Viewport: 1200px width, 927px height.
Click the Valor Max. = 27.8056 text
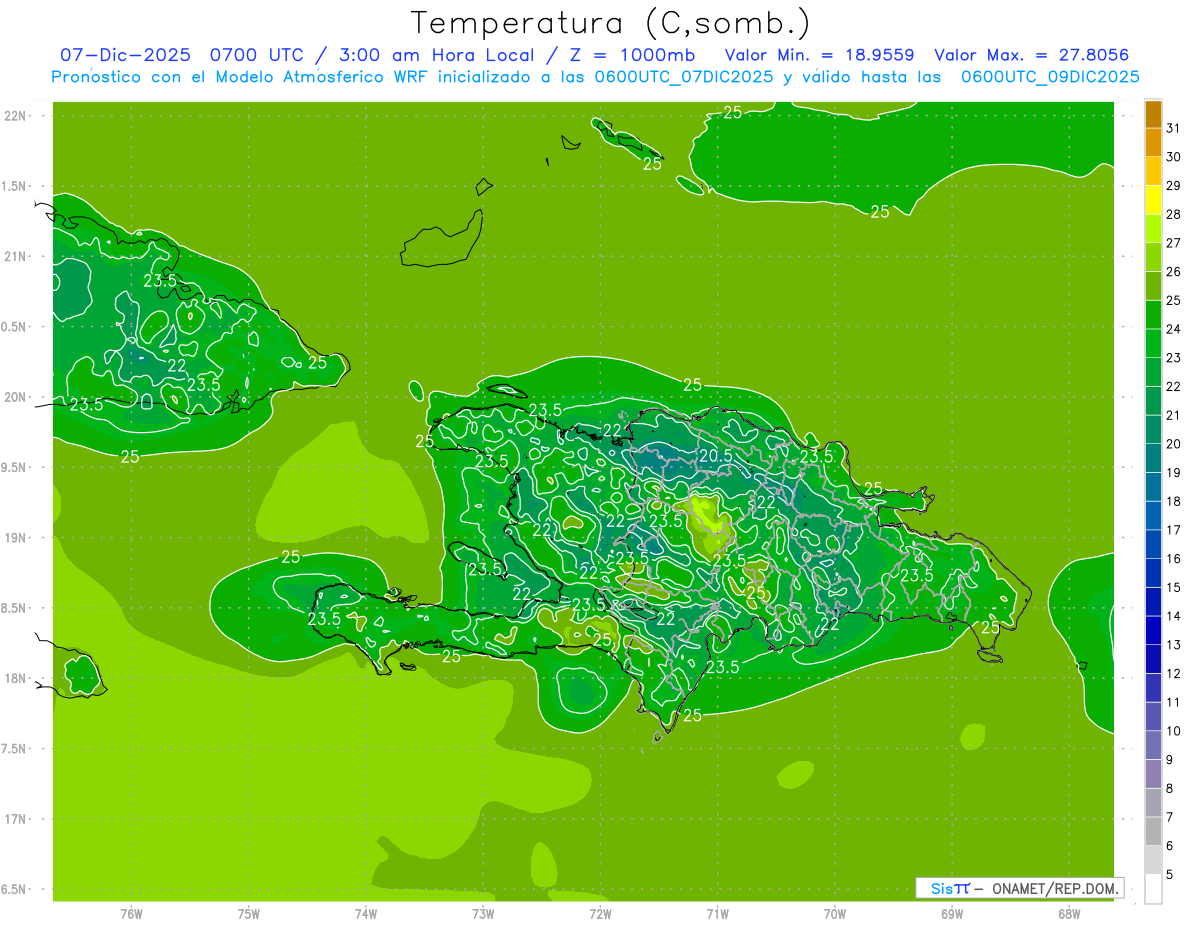[x=1031, y=55]
